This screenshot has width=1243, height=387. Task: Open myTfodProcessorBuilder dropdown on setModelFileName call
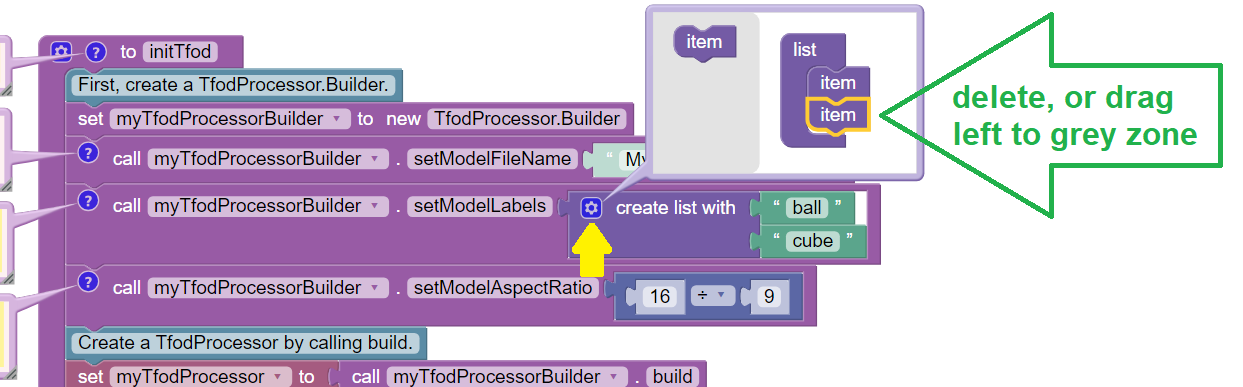click(267, 159)
